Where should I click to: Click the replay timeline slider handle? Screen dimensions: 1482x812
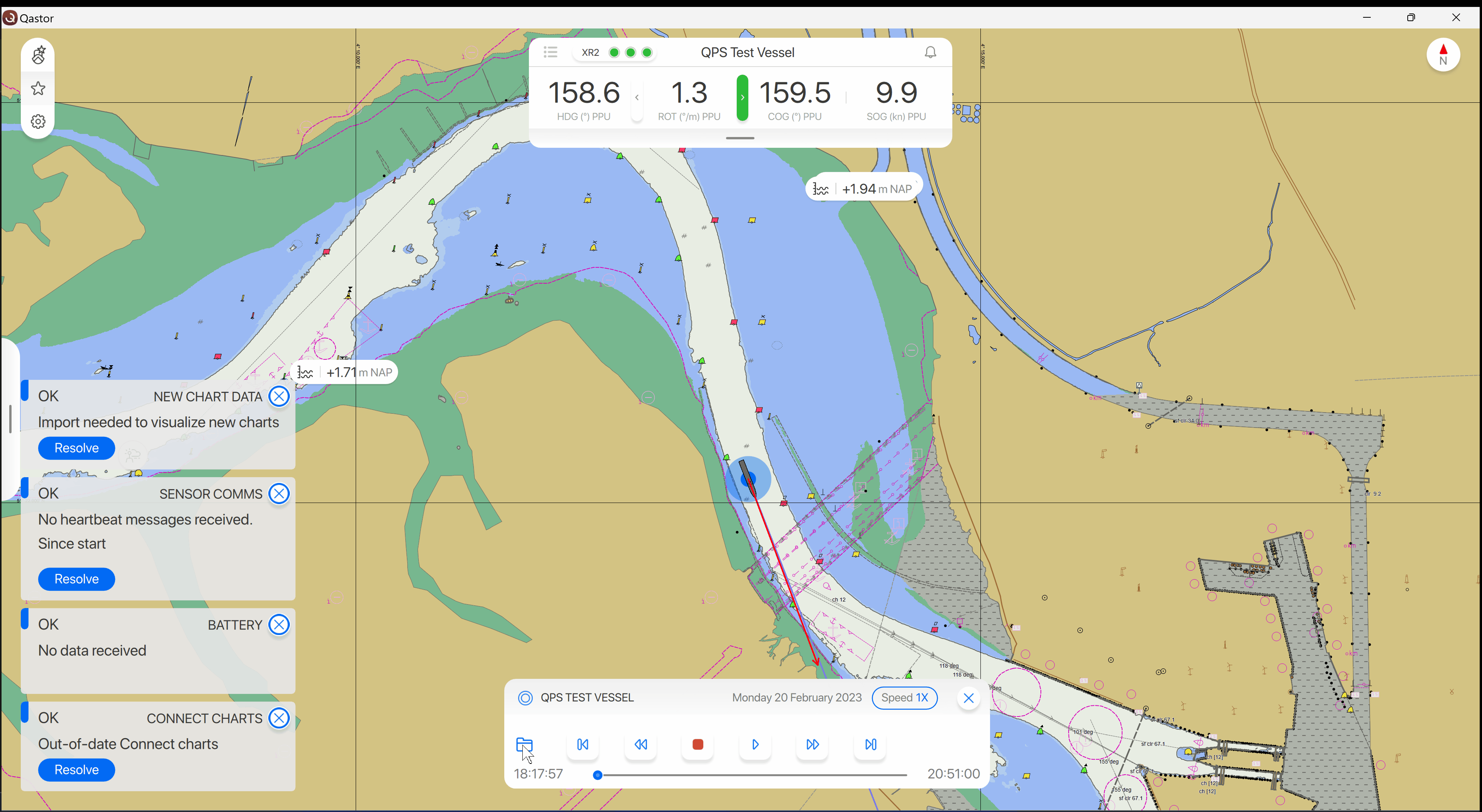pos(598,775)
